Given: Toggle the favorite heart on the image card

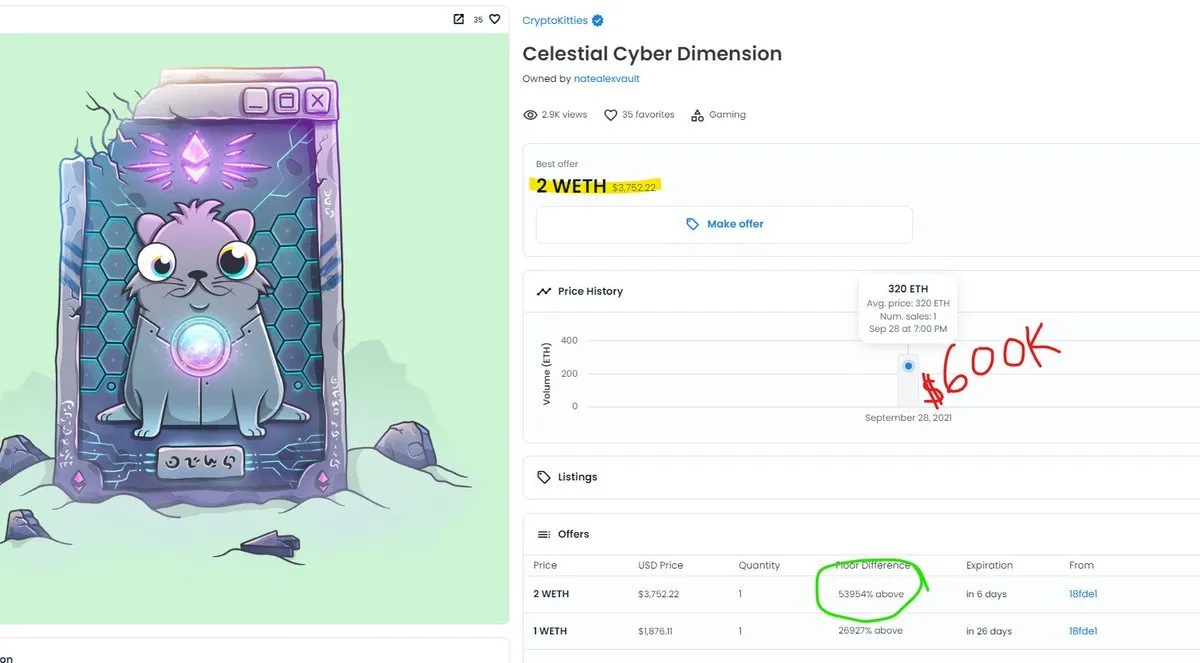Looking at the screenshot, I should pyautogui.click(x=494, y=18).
